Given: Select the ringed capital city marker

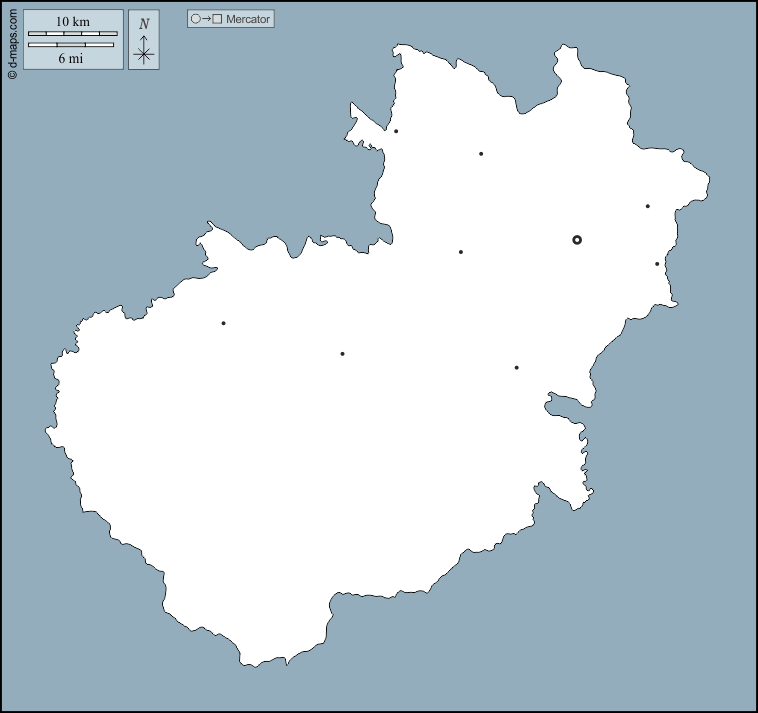Looking at the screenshot, I should click(577, 240).
